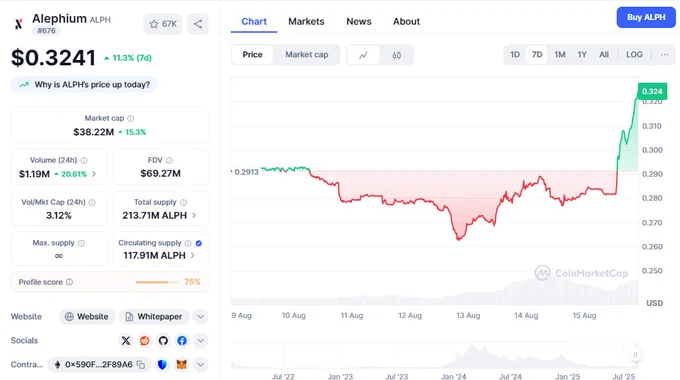Click the MetaMask fox icon
Image resolution: width=680 pixels, height=380 pixels.
[x=182, y=365]
